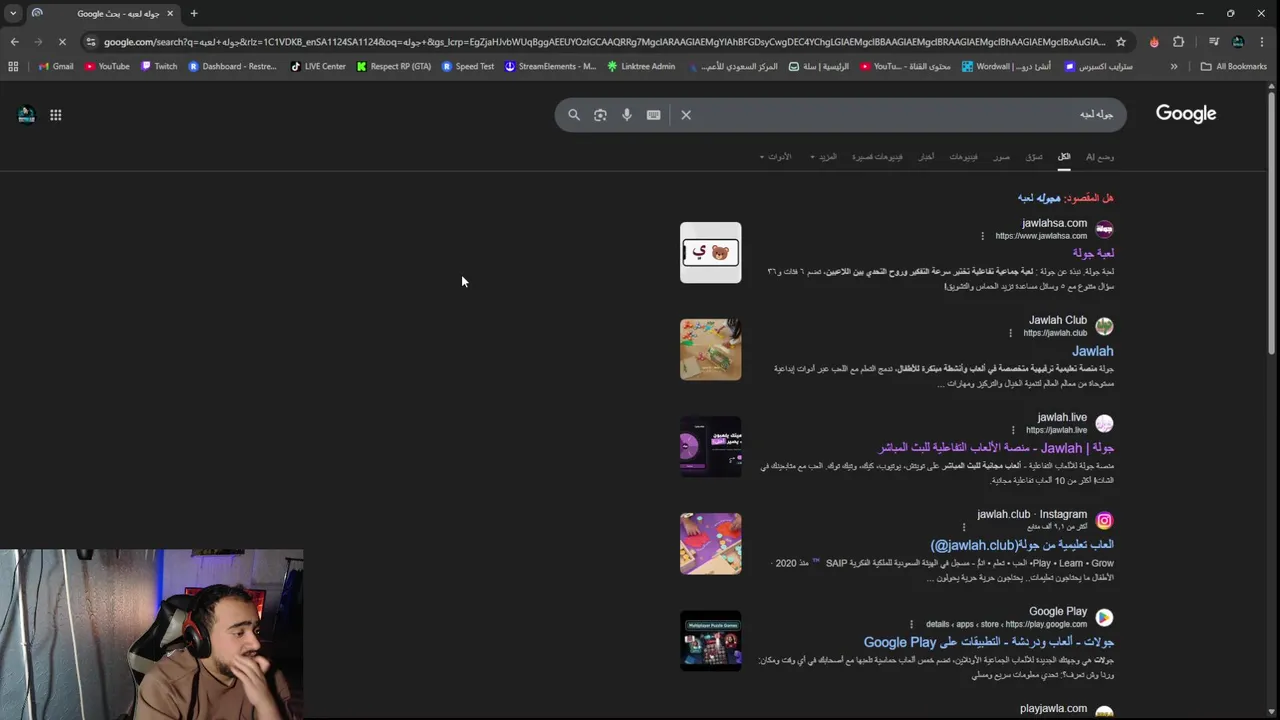Open Linktree Admin bookmark

pyautogui.click(x=641, y=66)
